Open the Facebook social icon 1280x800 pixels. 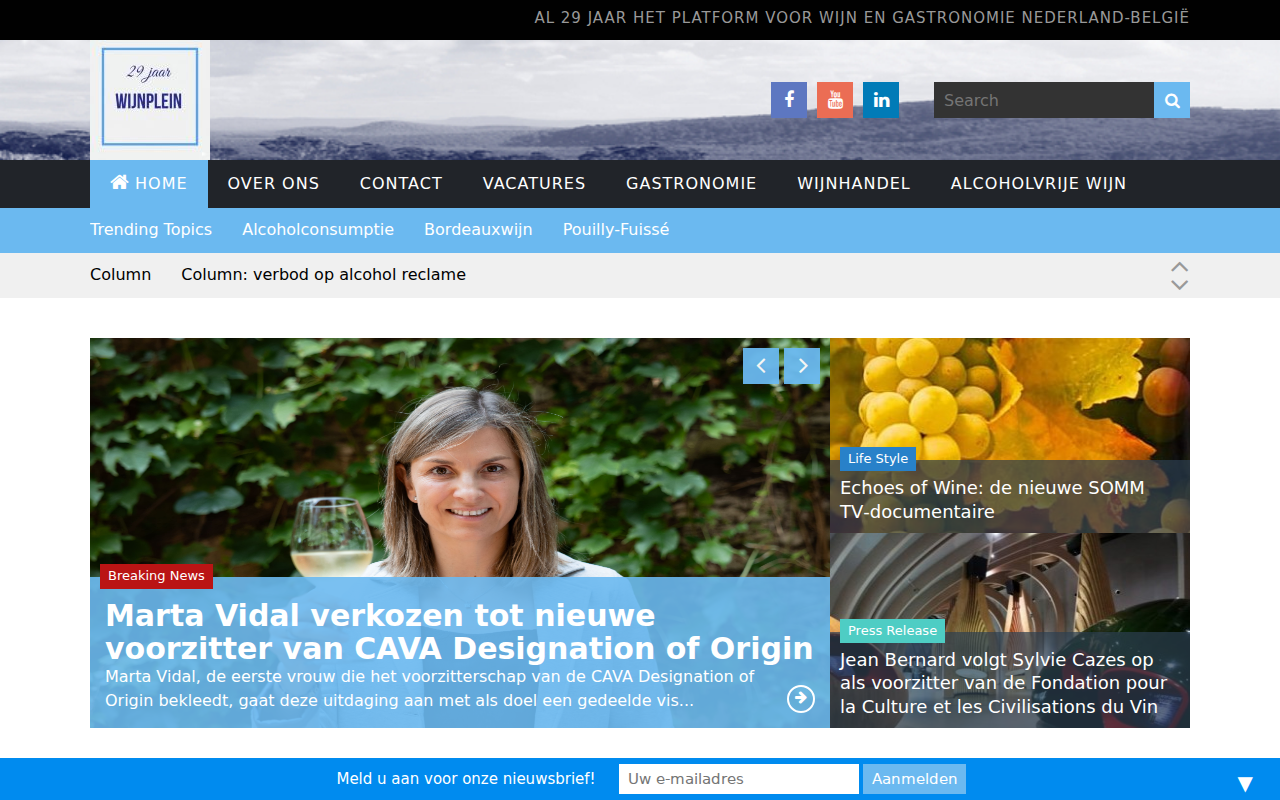[789, 100]
